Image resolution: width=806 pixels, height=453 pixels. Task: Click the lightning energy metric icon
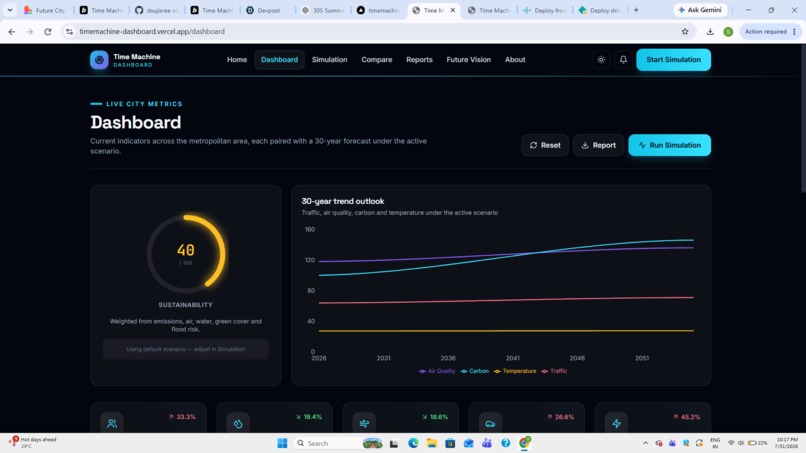coord(616,424)
